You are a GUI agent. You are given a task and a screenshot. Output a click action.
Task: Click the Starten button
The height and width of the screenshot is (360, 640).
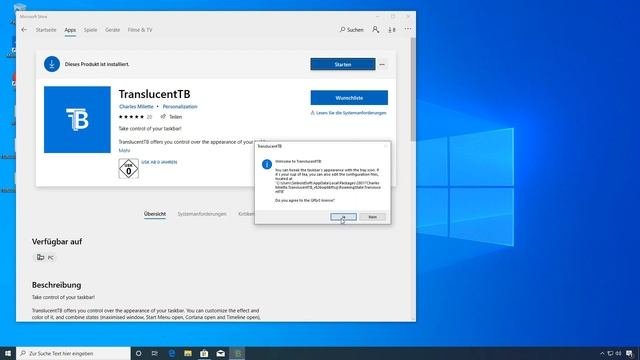[x=343, y=64]
